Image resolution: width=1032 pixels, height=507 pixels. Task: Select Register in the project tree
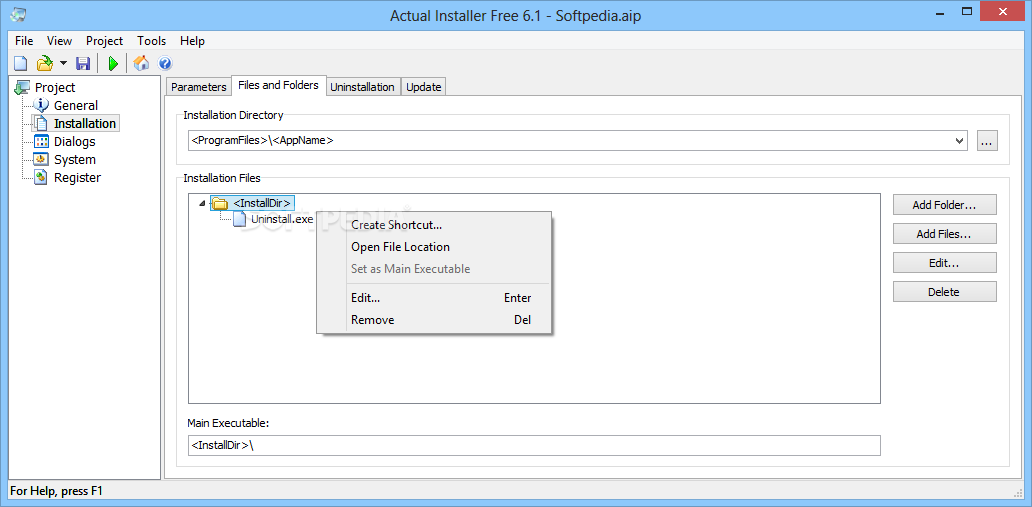click(77, 177)
